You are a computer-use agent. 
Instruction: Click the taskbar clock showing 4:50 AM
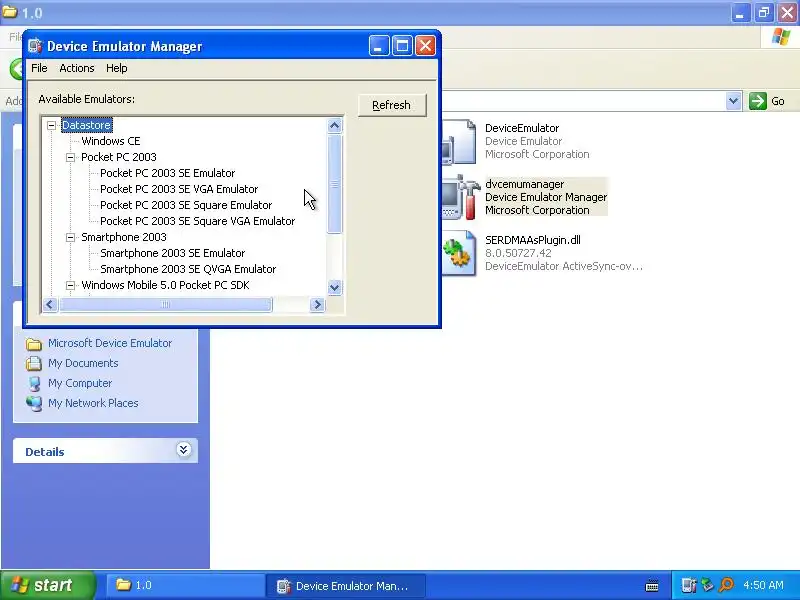point(763,586)
